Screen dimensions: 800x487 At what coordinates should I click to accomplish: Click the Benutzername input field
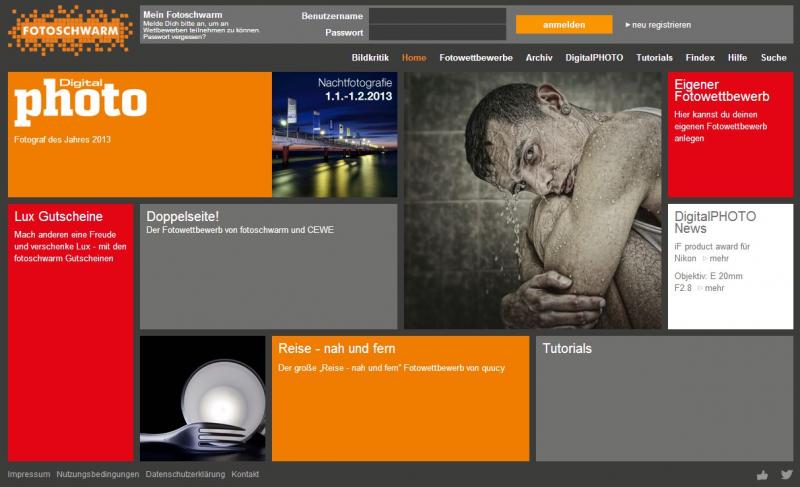click(437, 16)
